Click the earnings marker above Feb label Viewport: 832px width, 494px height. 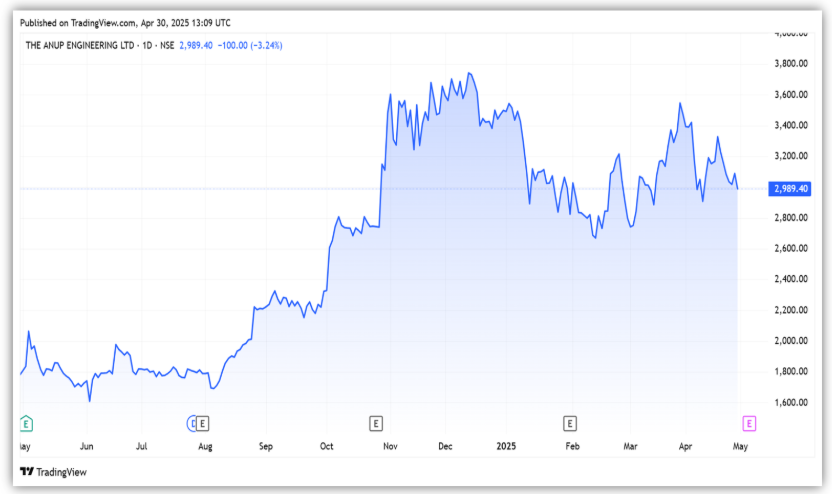[x=570, y=423]
